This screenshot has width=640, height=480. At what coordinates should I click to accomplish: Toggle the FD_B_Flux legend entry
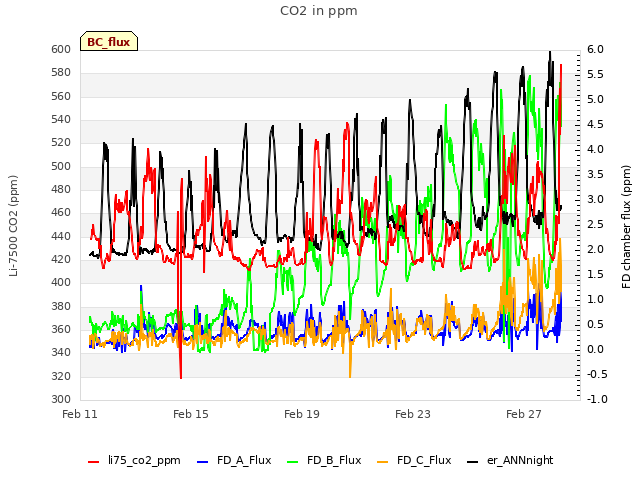pos(324,461)
